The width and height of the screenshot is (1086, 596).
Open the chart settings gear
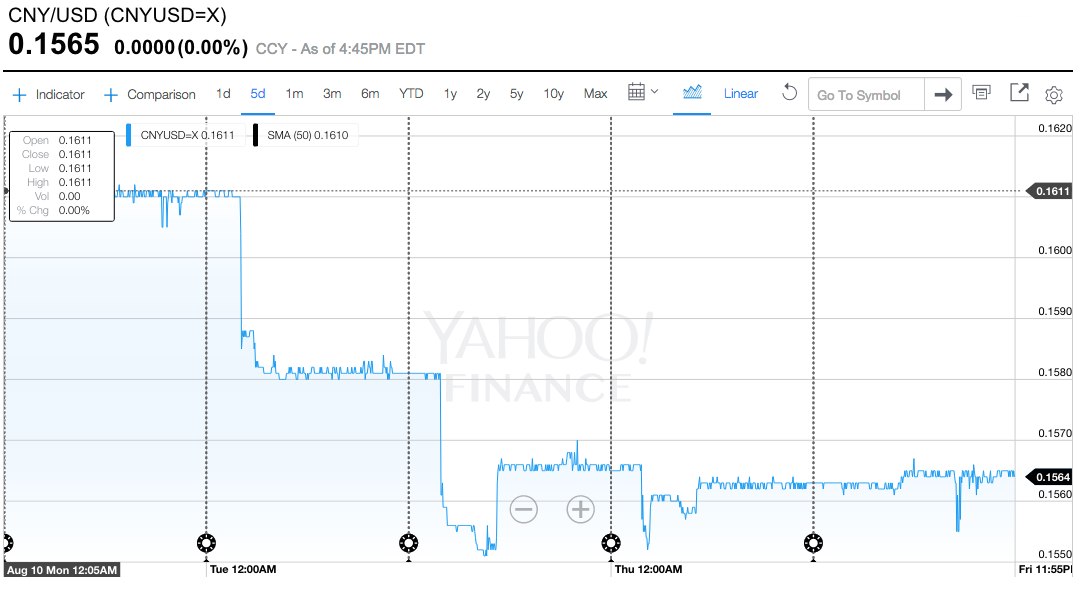[1053, 95]
